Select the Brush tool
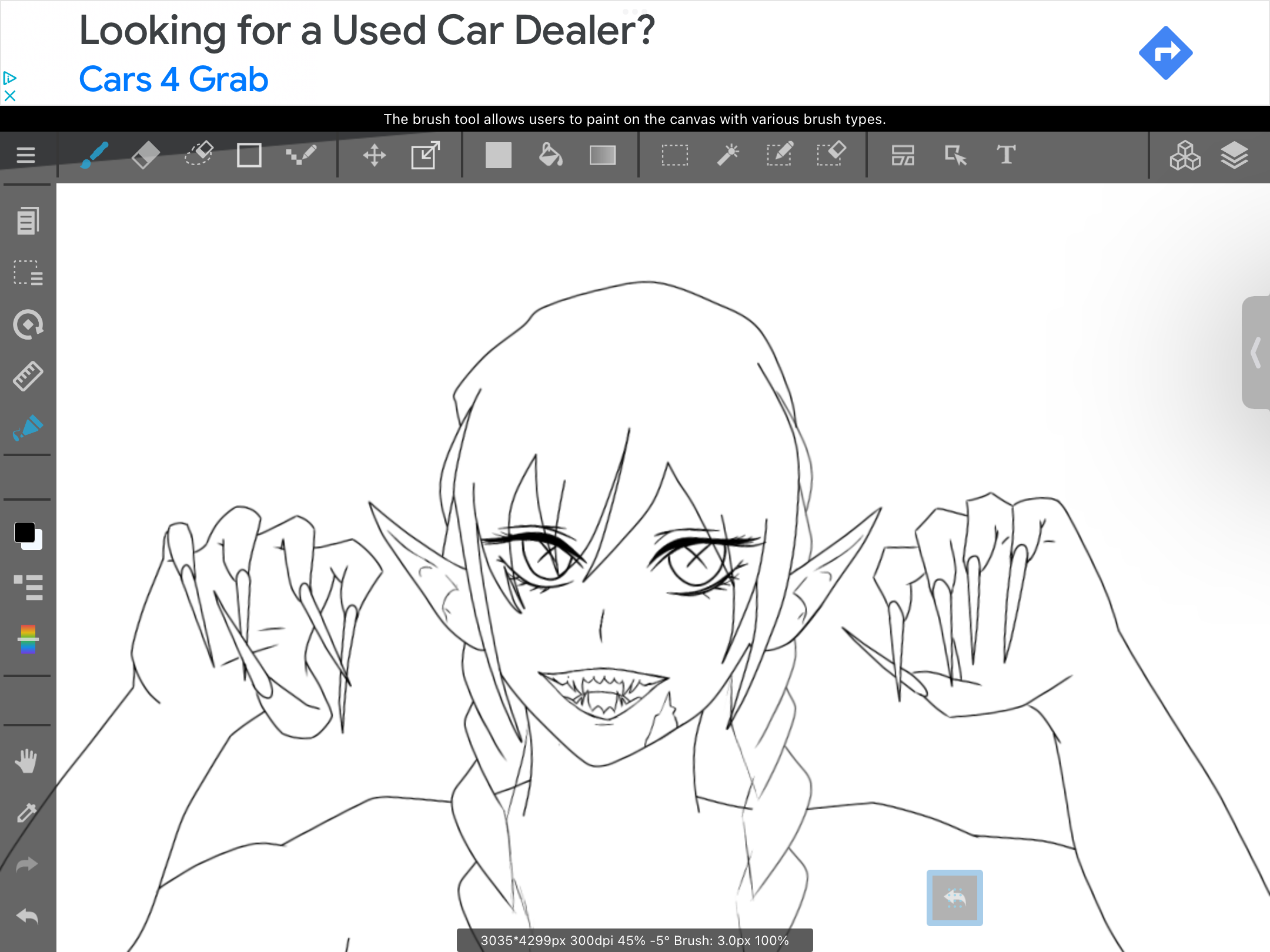This screenshot has width=1270, height=952. pyautogui.click(x=95, y=155)
